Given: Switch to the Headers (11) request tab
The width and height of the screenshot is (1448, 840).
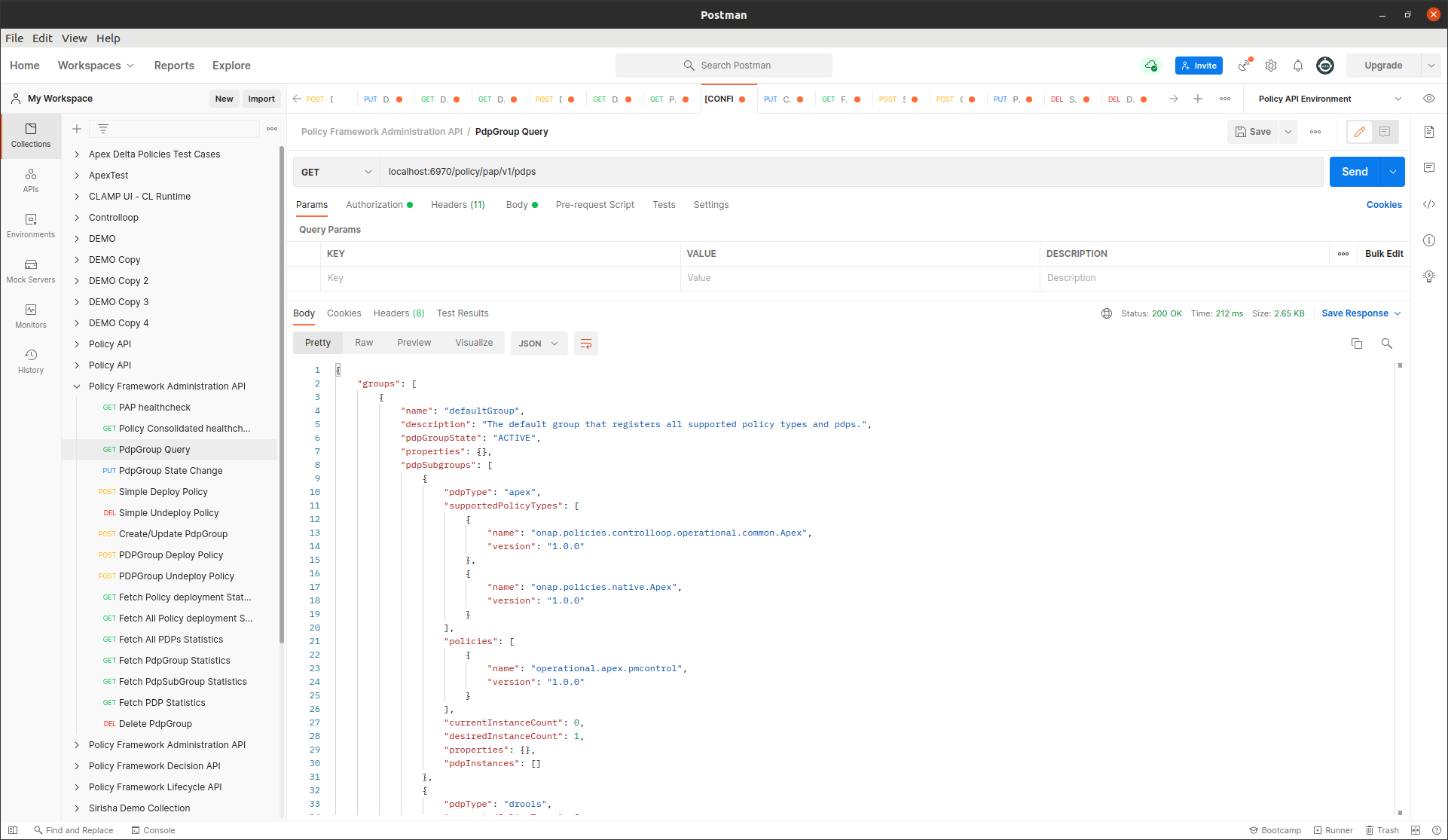Looking at the screenshot, I should (x=458, y=205).
